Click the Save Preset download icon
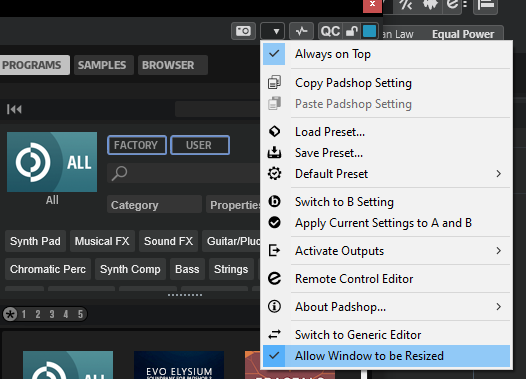This screenshot has width=526, height=379. click(x=274, y=153)
